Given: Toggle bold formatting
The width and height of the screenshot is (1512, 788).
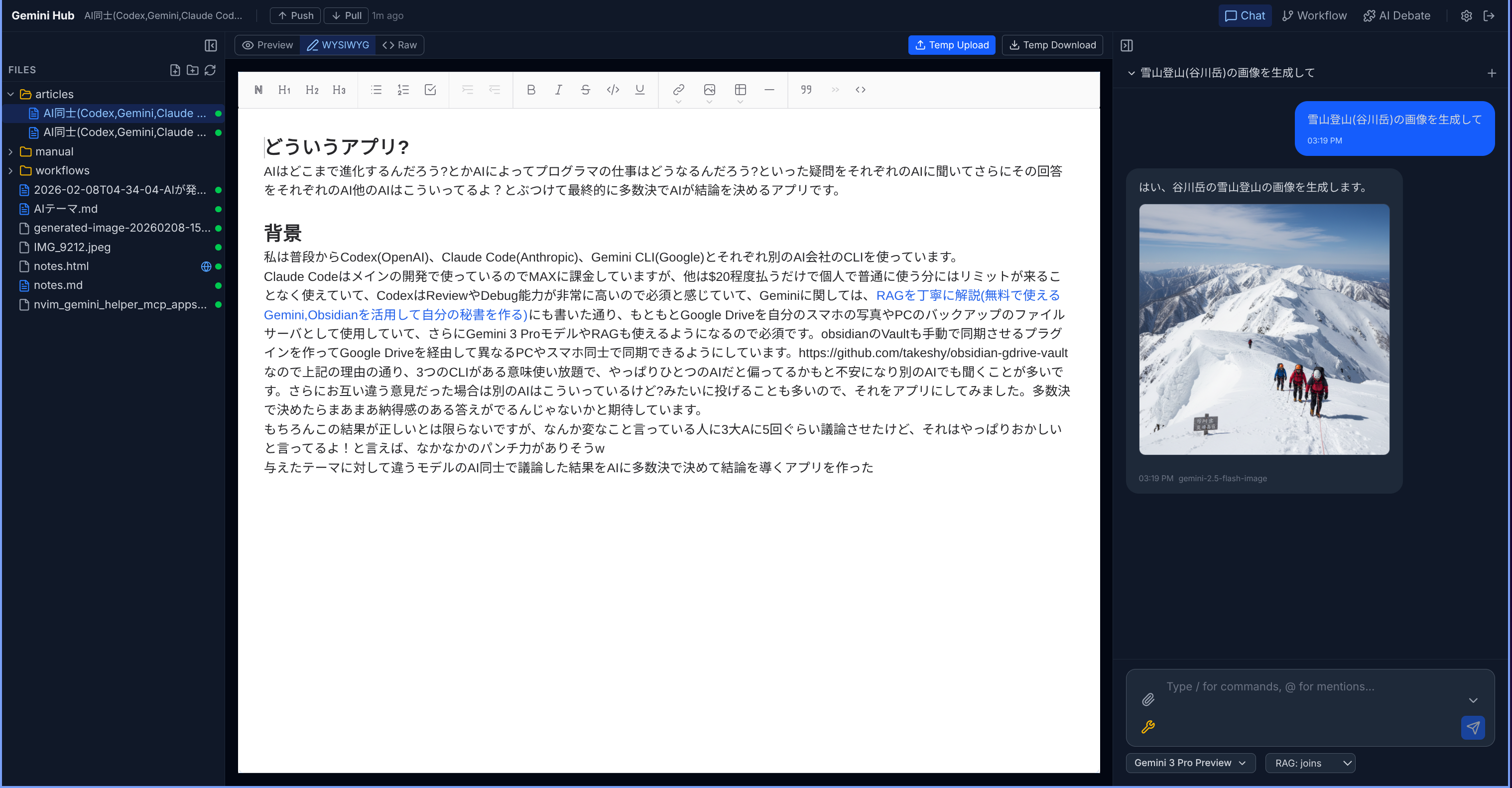Looking at the screenshot, I should (531, 89).
